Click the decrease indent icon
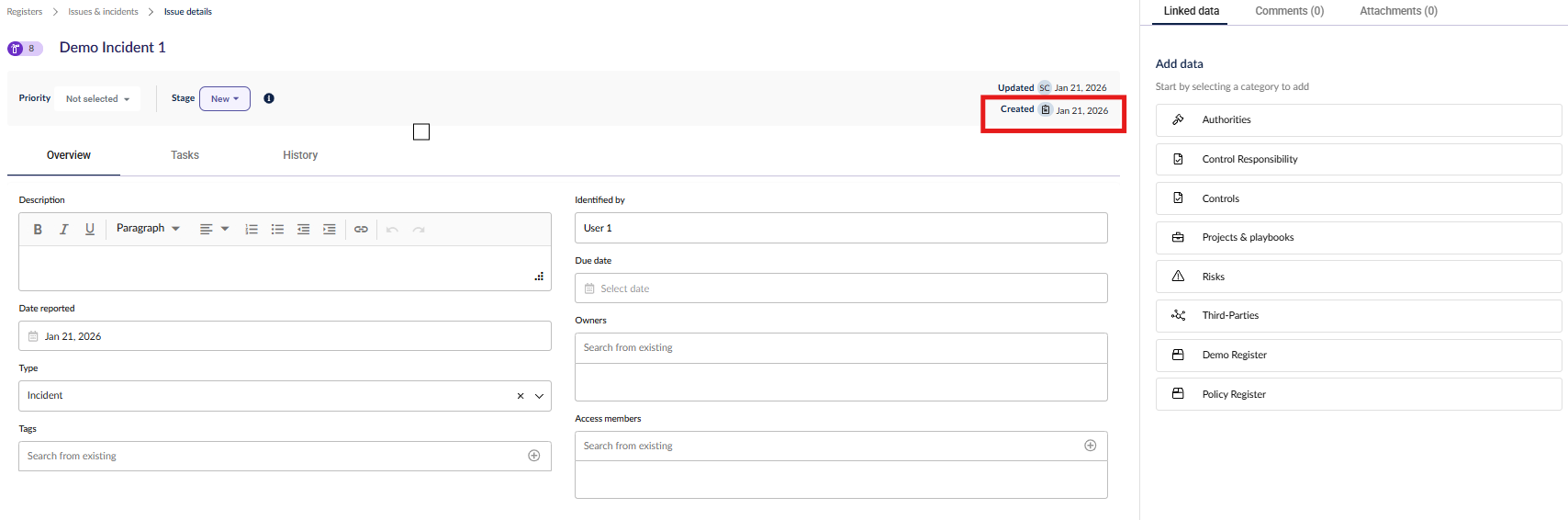The height and width of the screenshot is (520, 1568). coord(303,230)
